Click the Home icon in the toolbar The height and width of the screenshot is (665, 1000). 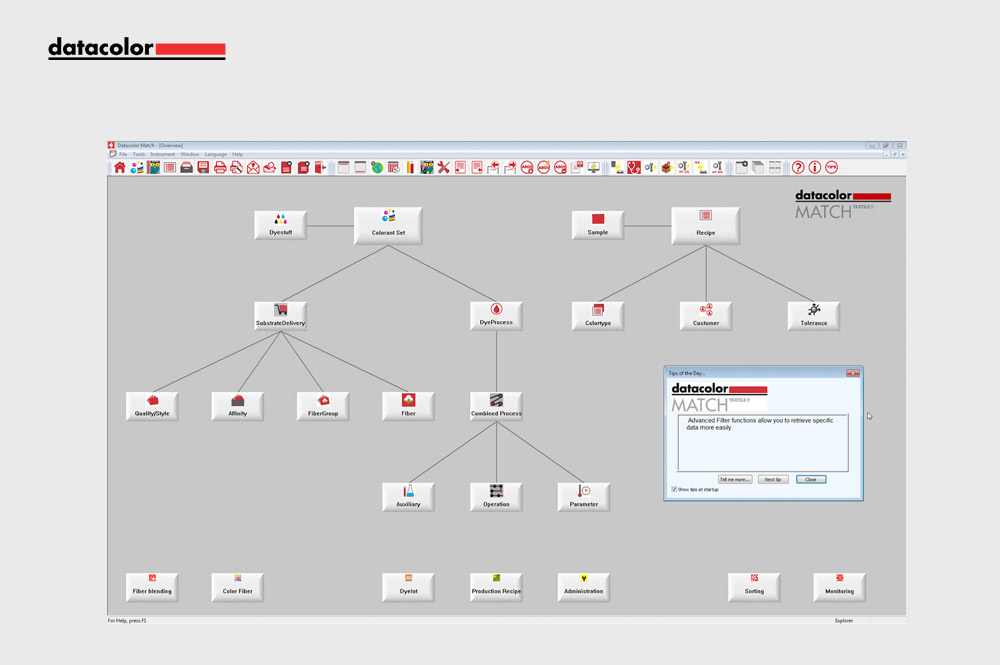120,168
